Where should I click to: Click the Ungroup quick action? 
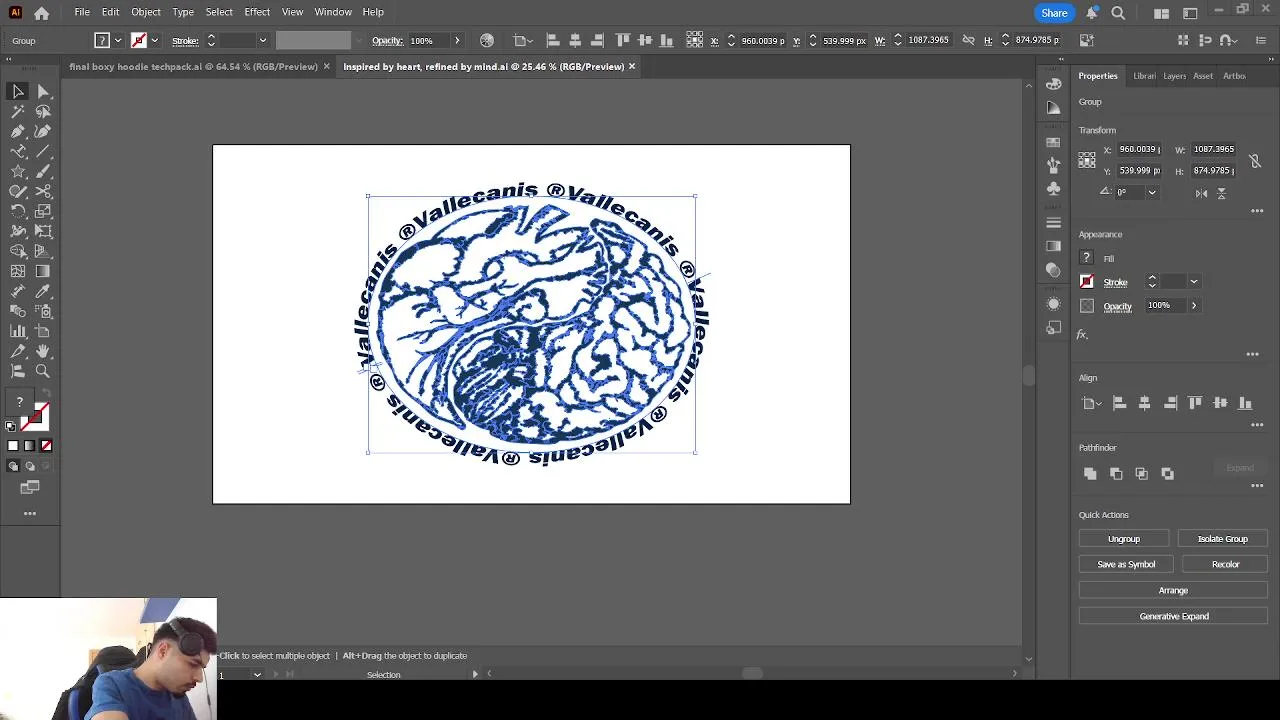coord(1124,539)
